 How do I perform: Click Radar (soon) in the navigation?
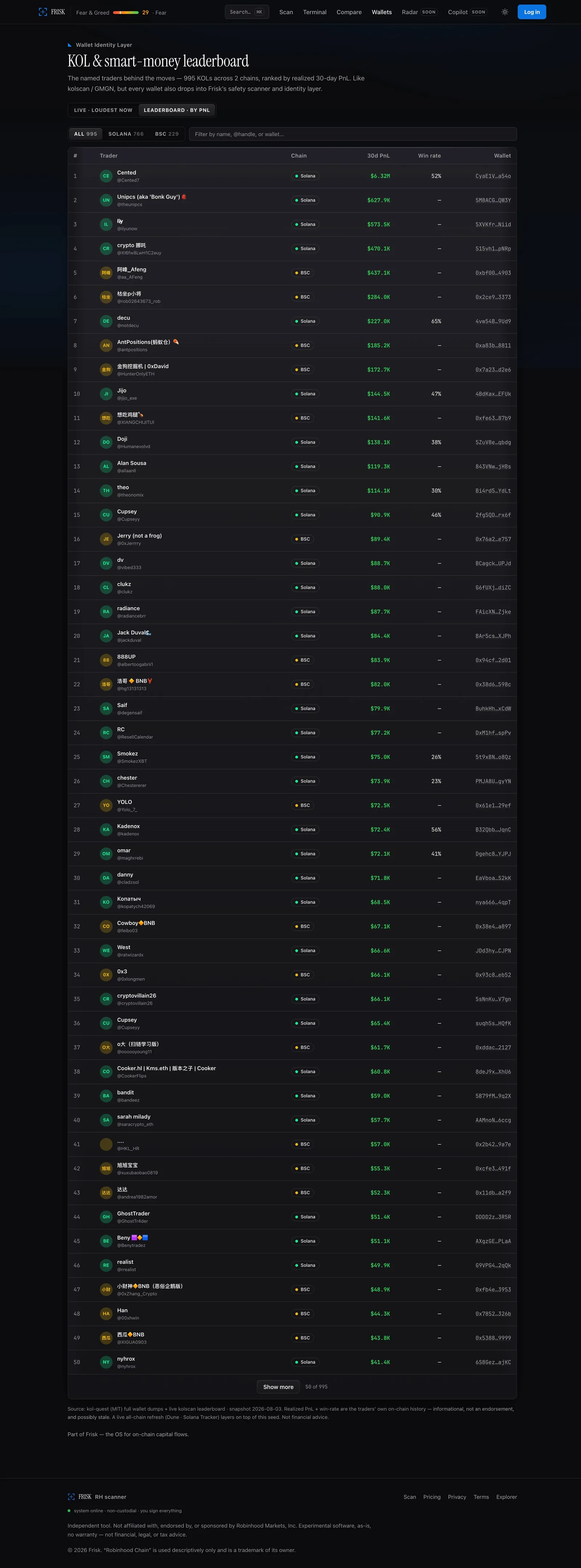pos(420,12)
